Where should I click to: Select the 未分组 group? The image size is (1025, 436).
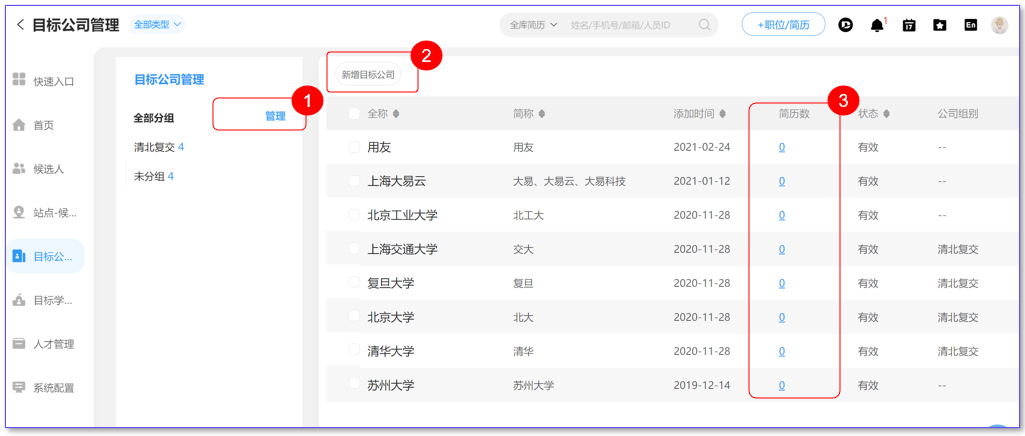coord(154,176)
